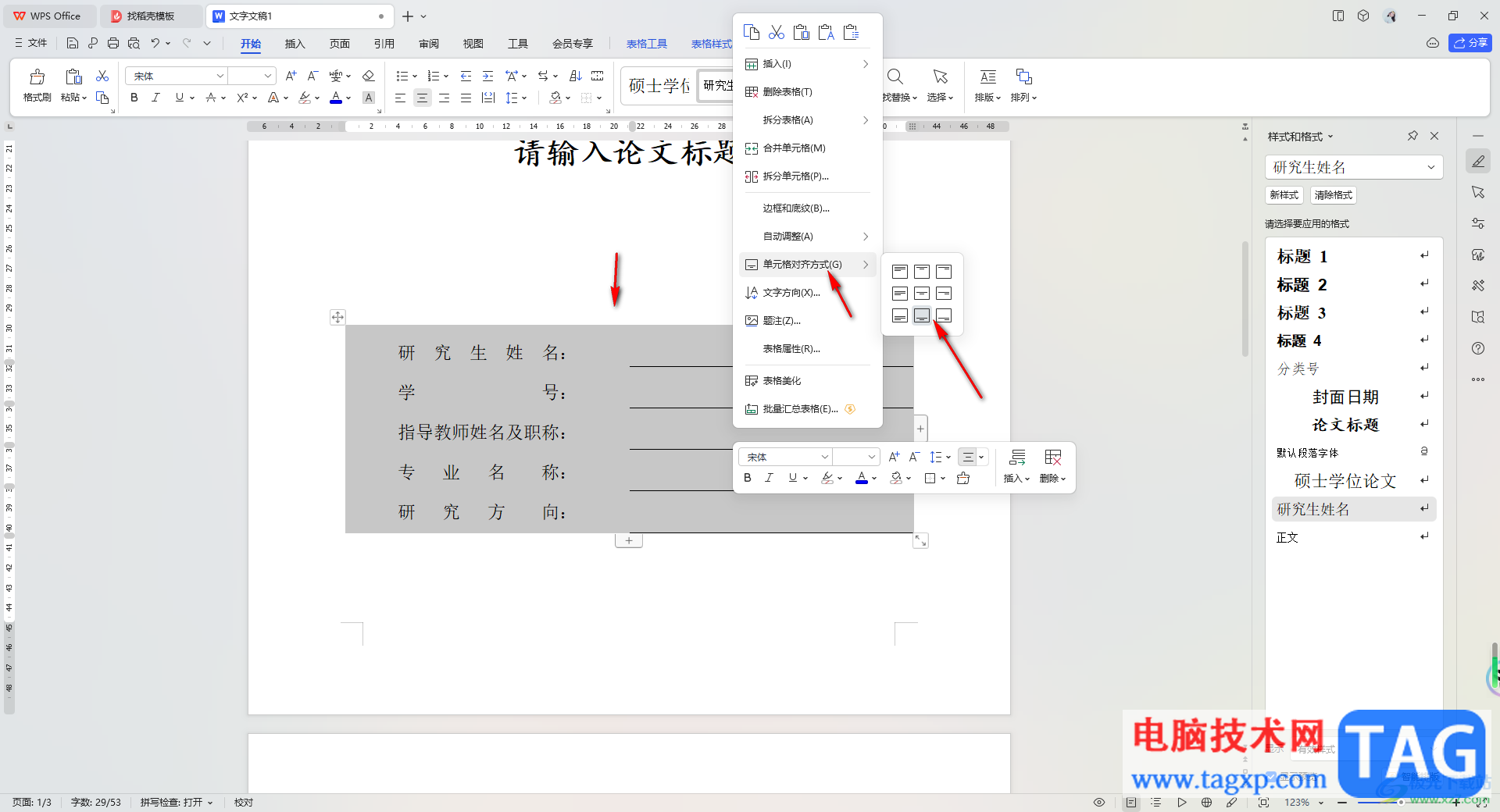Select bottom-right cell alignment option

944,315
